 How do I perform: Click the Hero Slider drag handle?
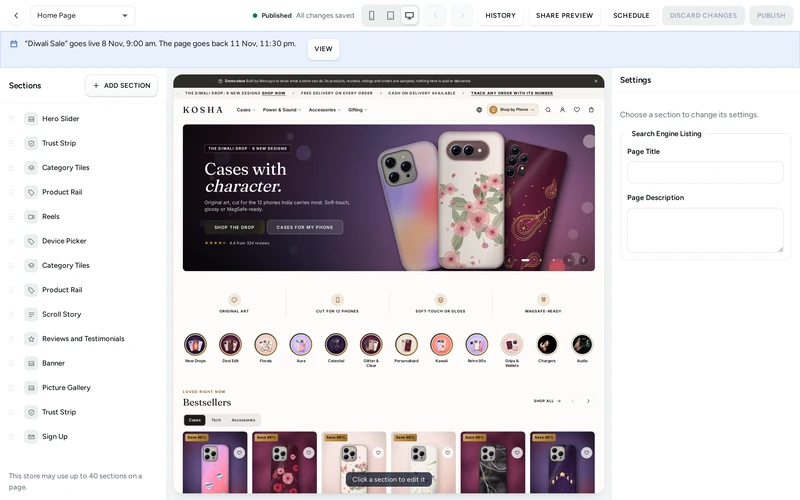[11, 119]
